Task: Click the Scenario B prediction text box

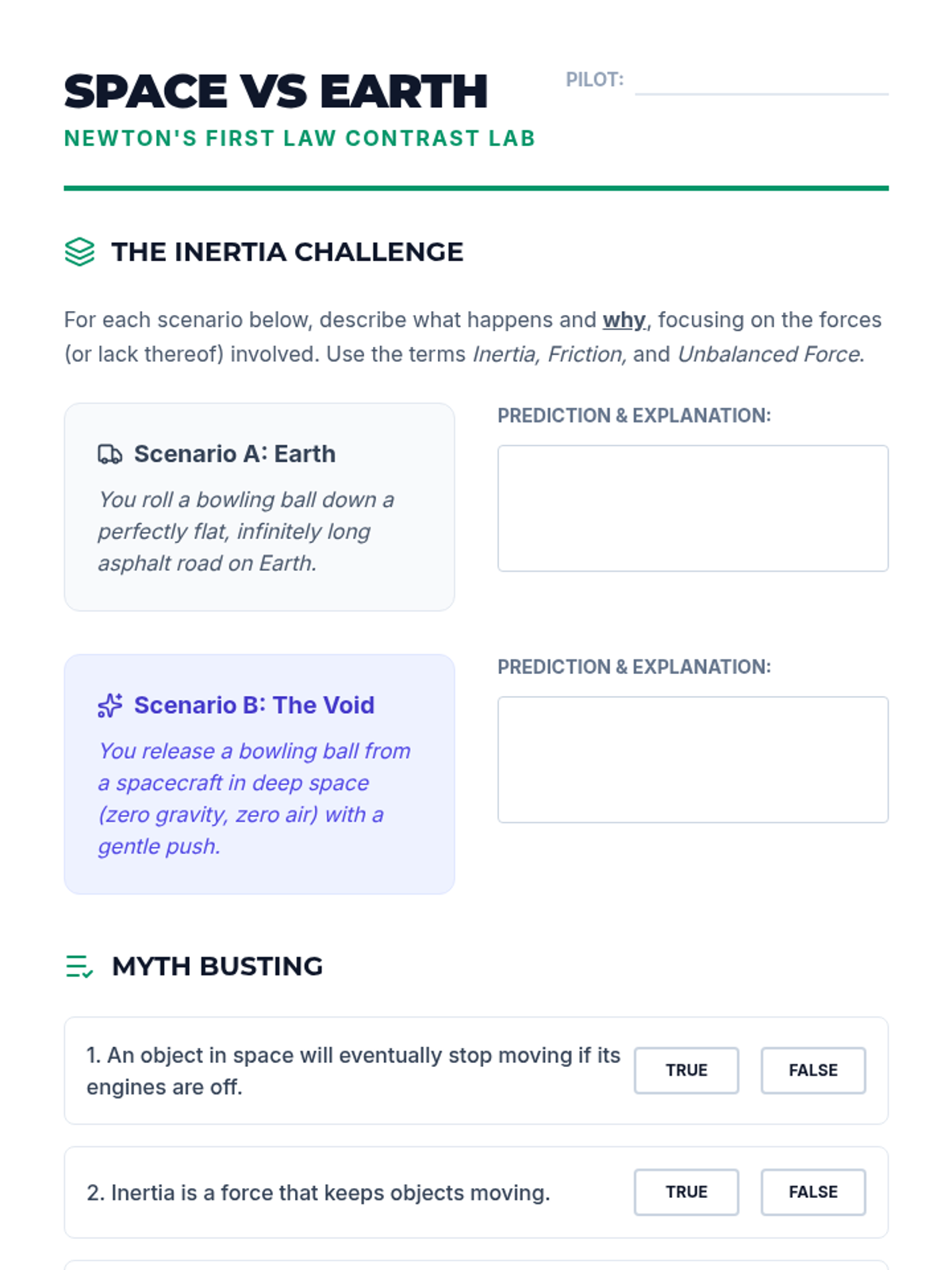Action: click(693, 760)
